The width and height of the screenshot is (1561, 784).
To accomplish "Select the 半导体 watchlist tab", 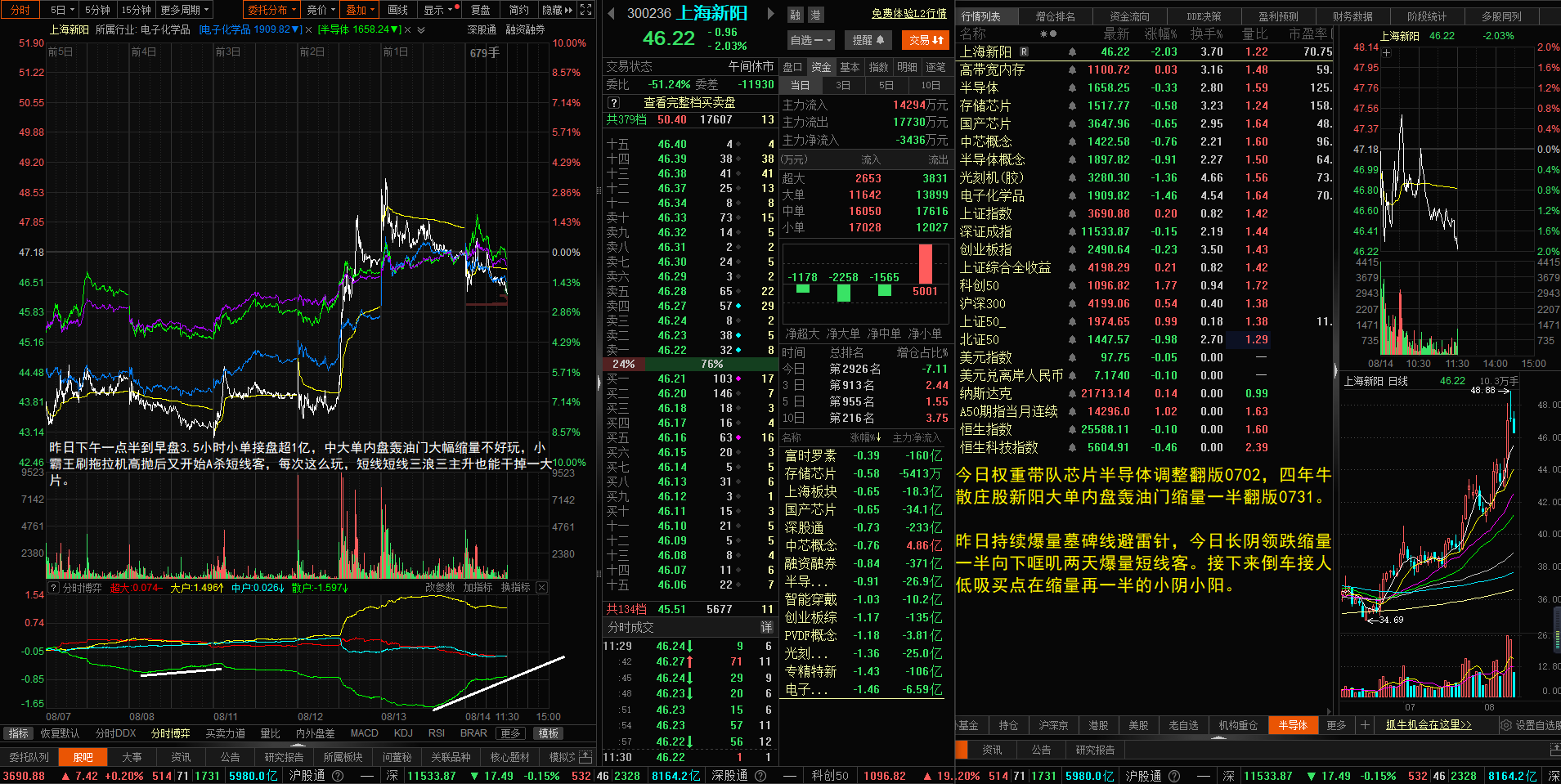I will (x=1293, y=725).
